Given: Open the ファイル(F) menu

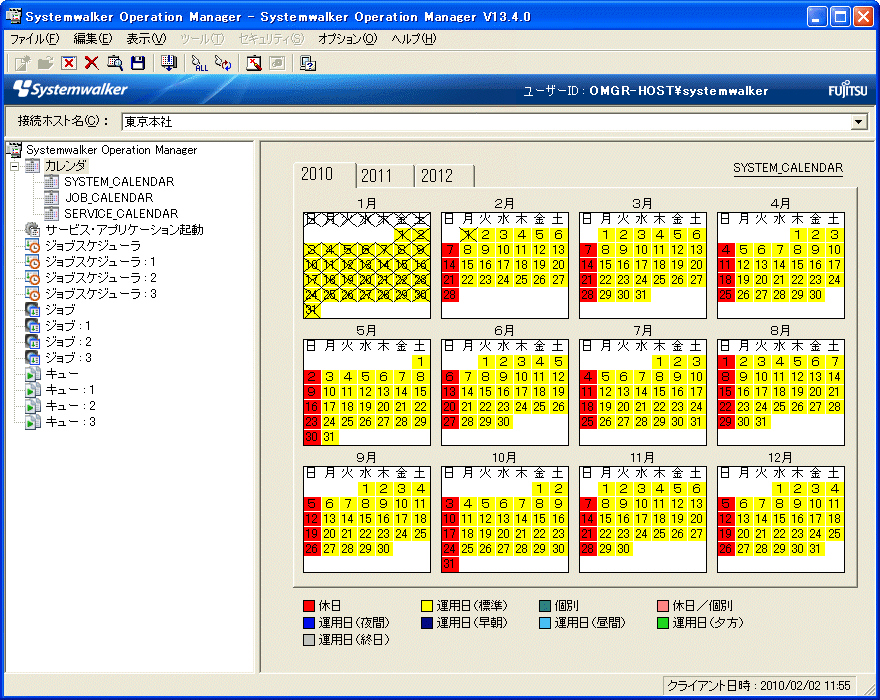Looking at the screenshot, I should pyautogui.click(x=34, y=39).
